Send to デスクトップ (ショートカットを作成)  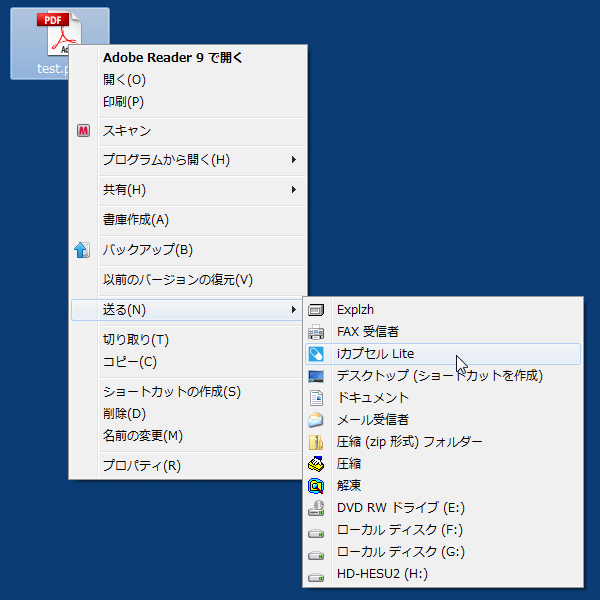point(443,376)
